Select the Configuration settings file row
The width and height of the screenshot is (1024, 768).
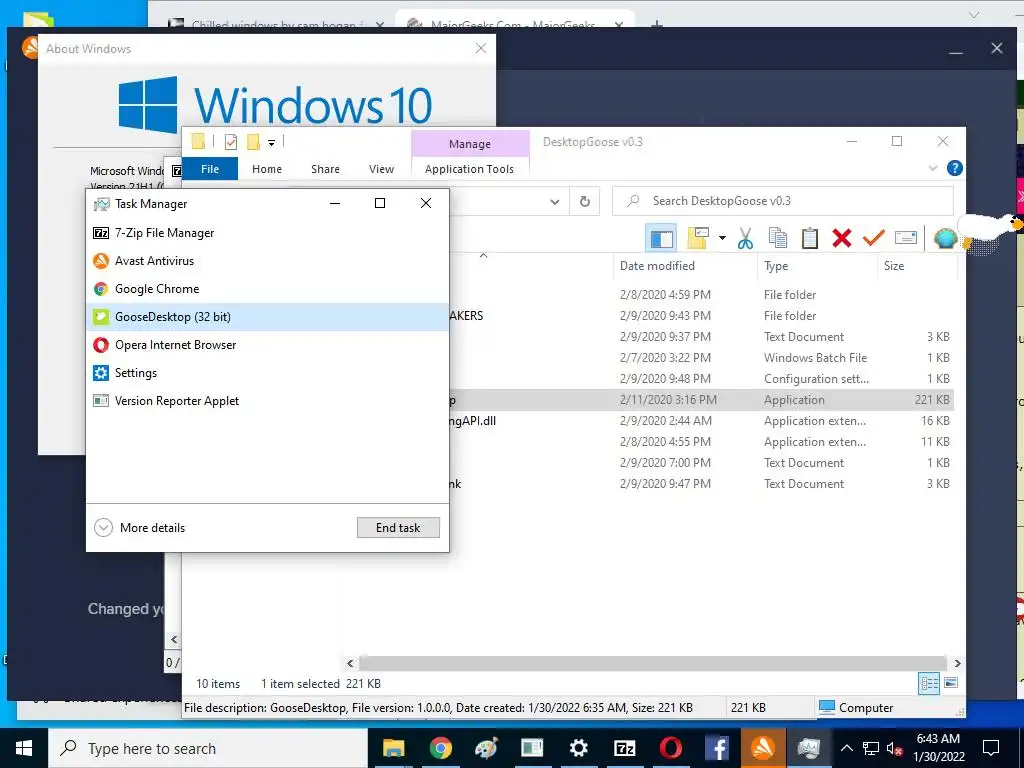[x=700, y=379]
